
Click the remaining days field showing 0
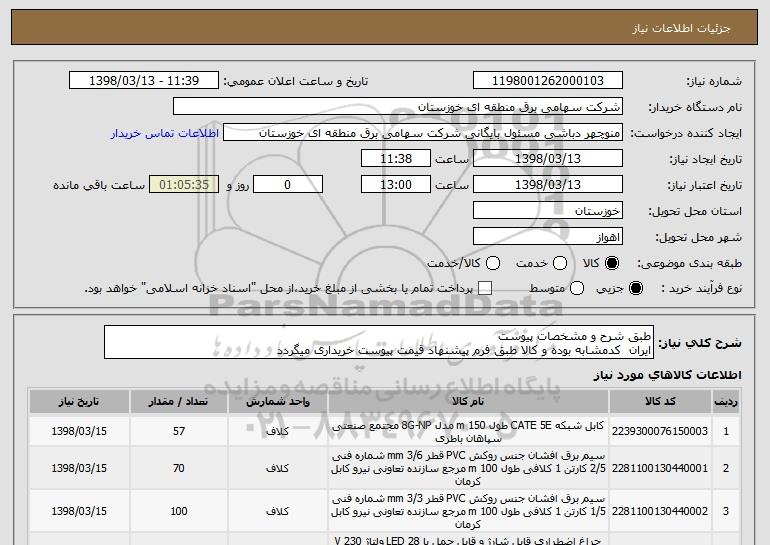tap(288, 185)
